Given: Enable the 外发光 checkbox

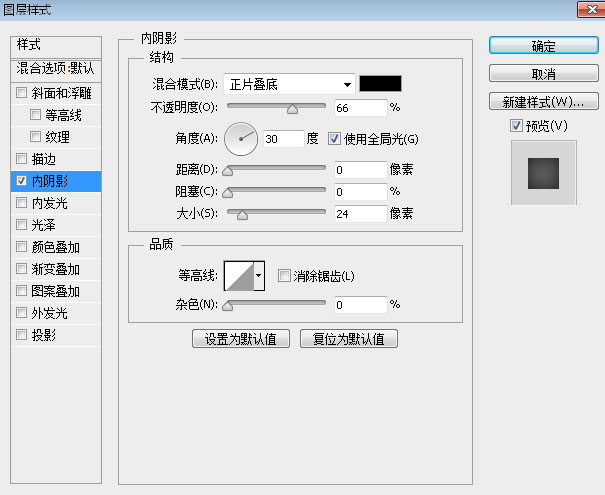Looking at the screenshot, I should click(x=21, y=313).
